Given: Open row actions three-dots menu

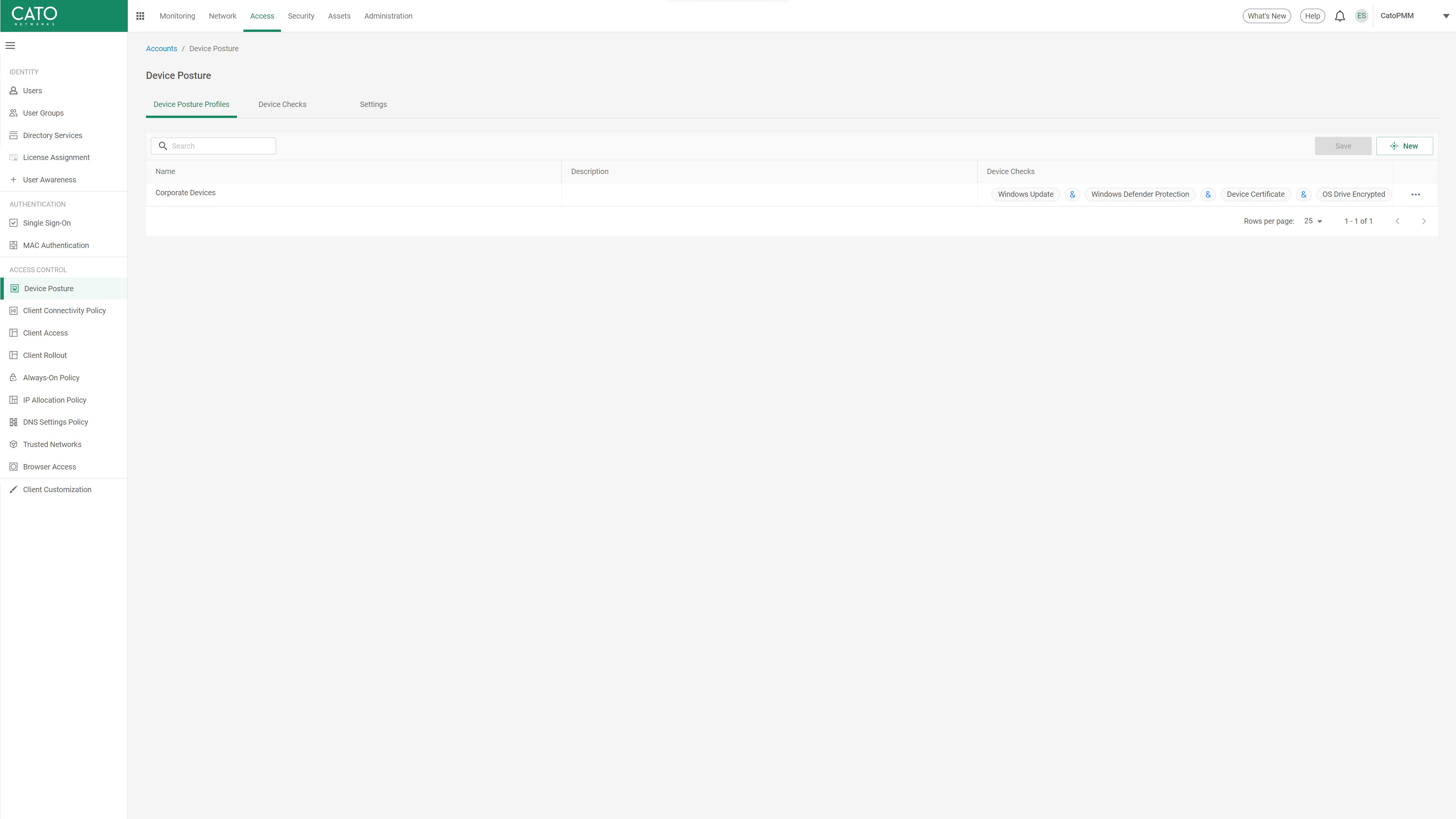Looking at the screenshot, I should [1415, 195].
